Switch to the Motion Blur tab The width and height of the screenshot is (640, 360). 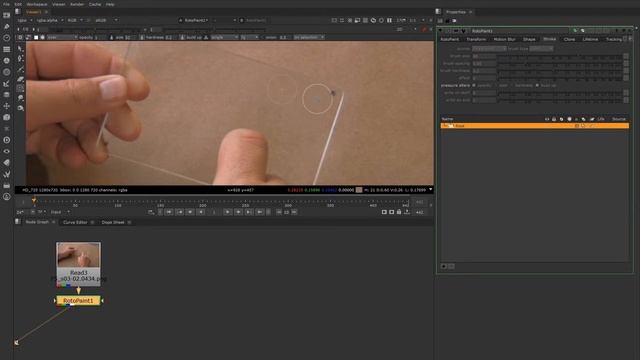pos(504,39)
